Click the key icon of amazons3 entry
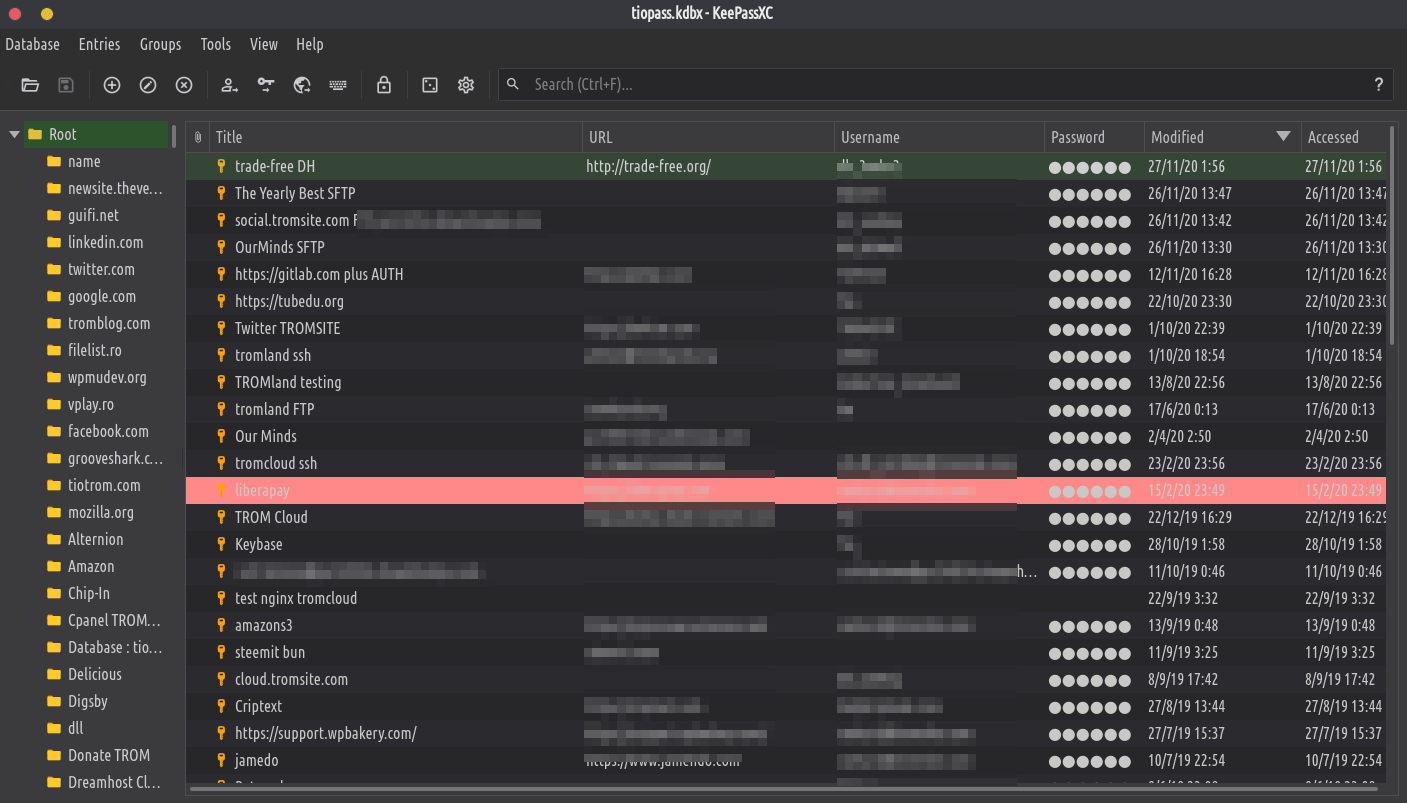 (x=222, y=625)
